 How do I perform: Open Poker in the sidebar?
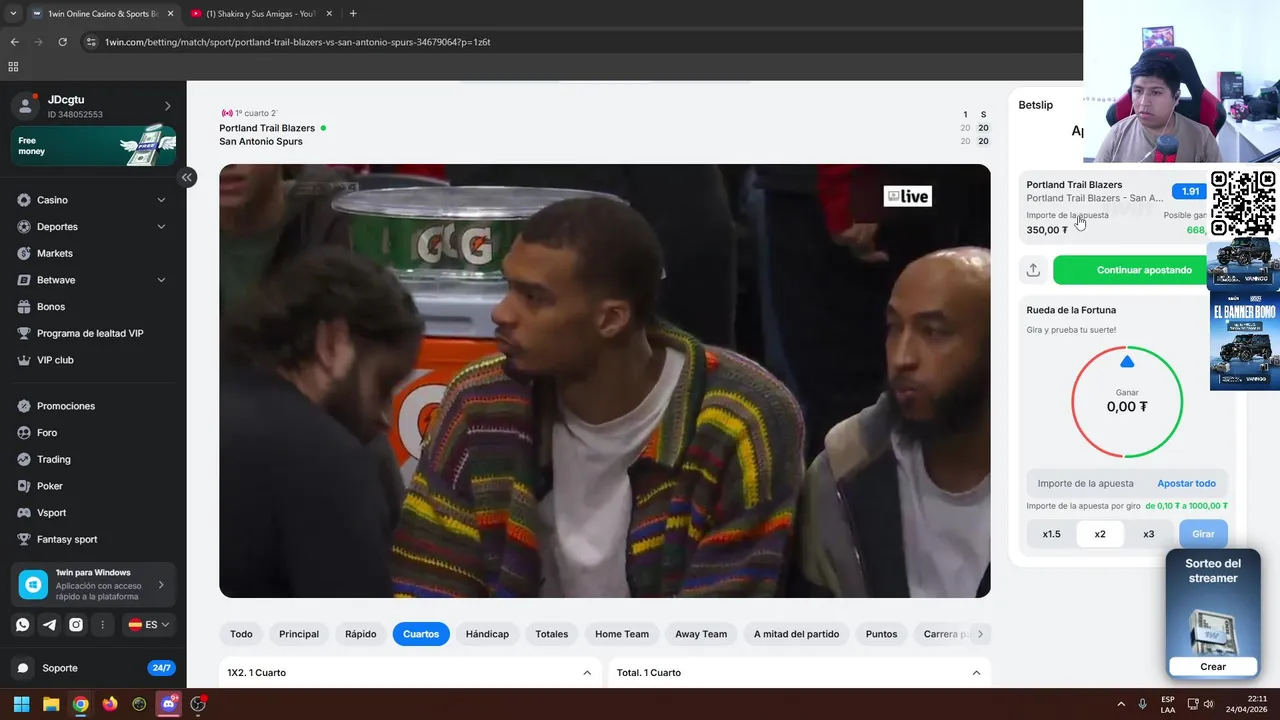coord(50,486)
